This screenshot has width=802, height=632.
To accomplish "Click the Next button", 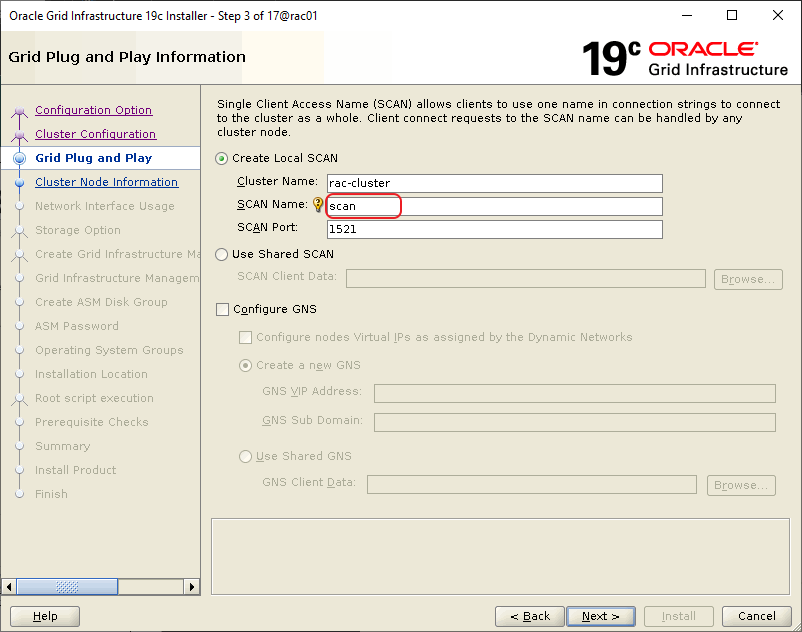I will [x=601, y=616].
